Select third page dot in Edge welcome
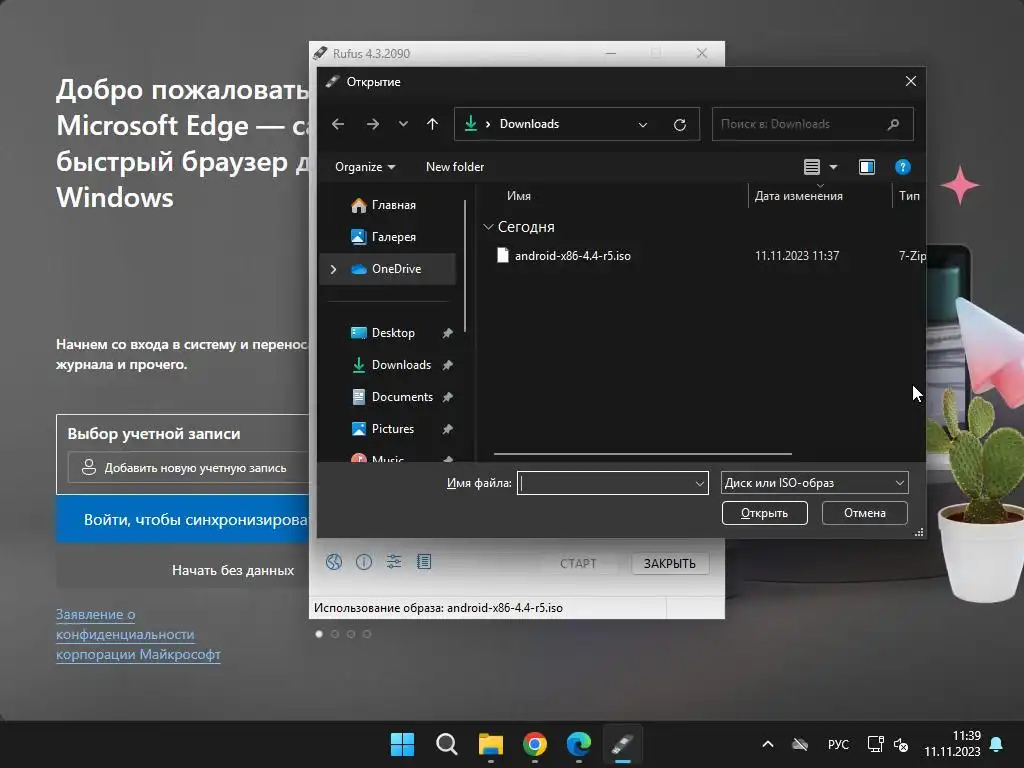The height and width of the screenshot is (768, 1024). pos(351,634)
